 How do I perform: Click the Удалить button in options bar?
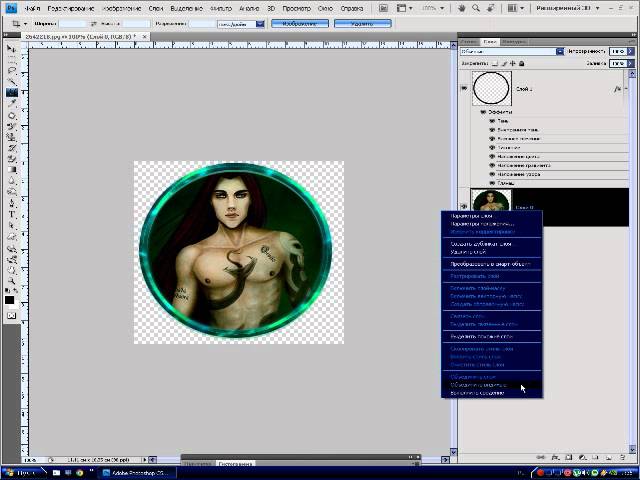(362, 24)
